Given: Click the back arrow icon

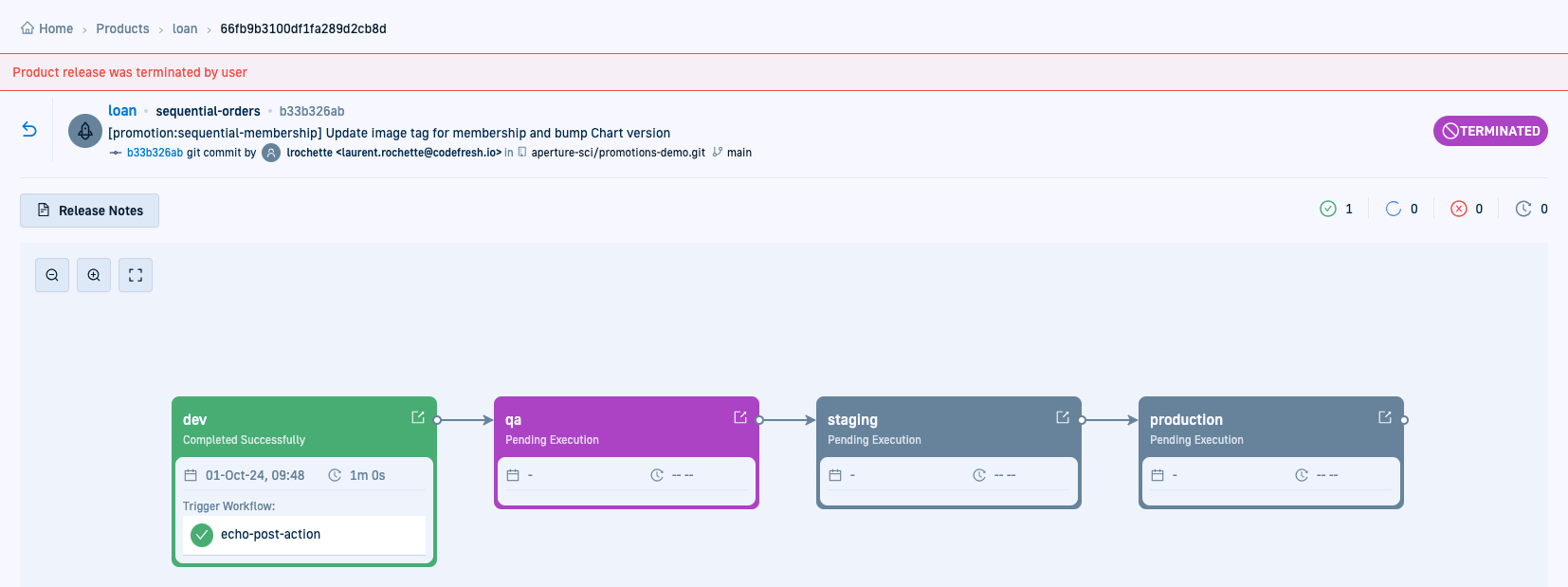Looking at the screenshot, I should [29, 130].
